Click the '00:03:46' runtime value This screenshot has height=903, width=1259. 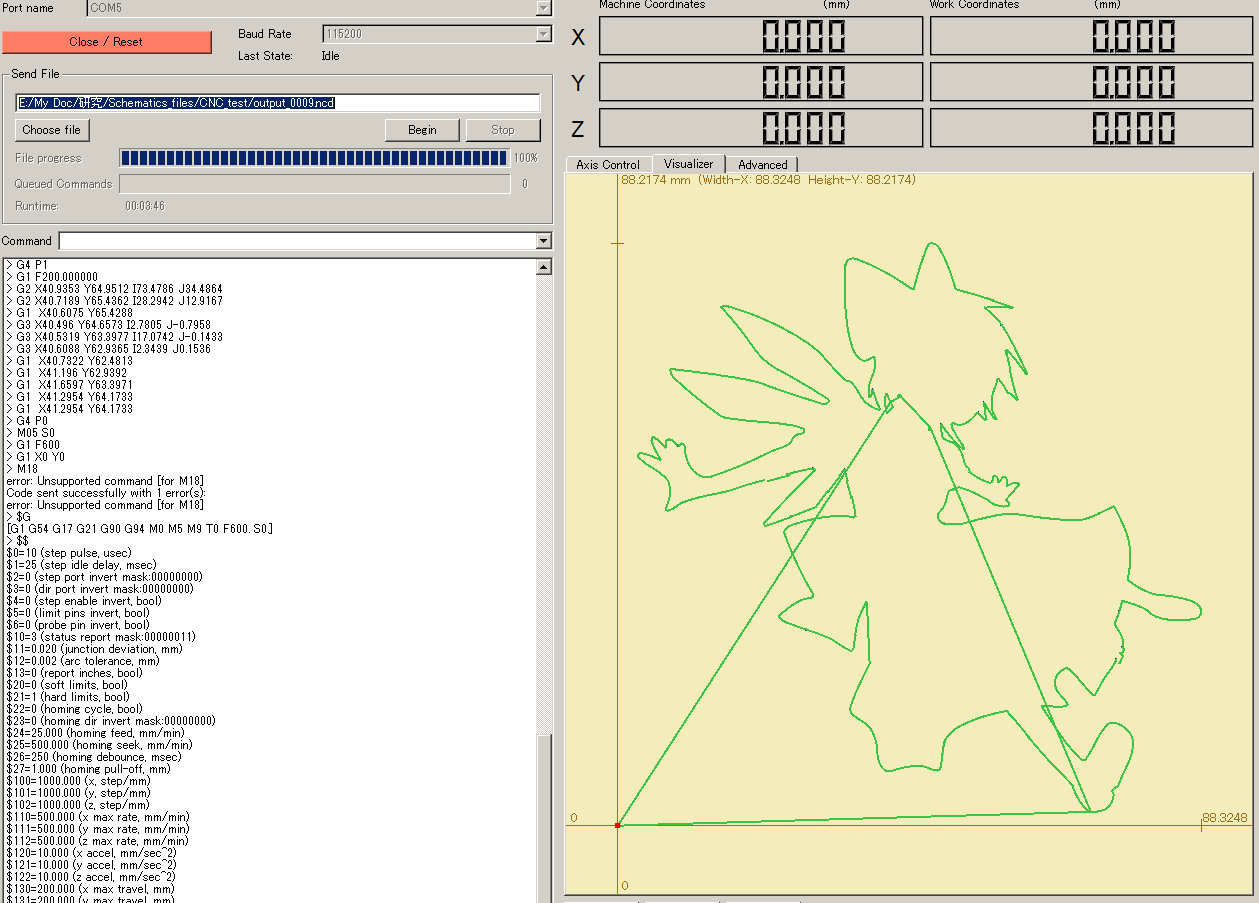click(145, 206)
